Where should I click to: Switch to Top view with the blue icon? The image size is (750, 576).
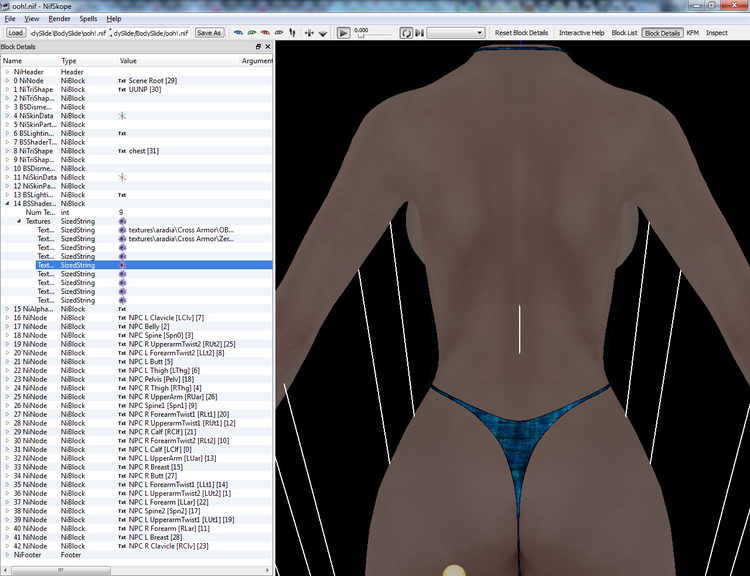click(238, 33)
